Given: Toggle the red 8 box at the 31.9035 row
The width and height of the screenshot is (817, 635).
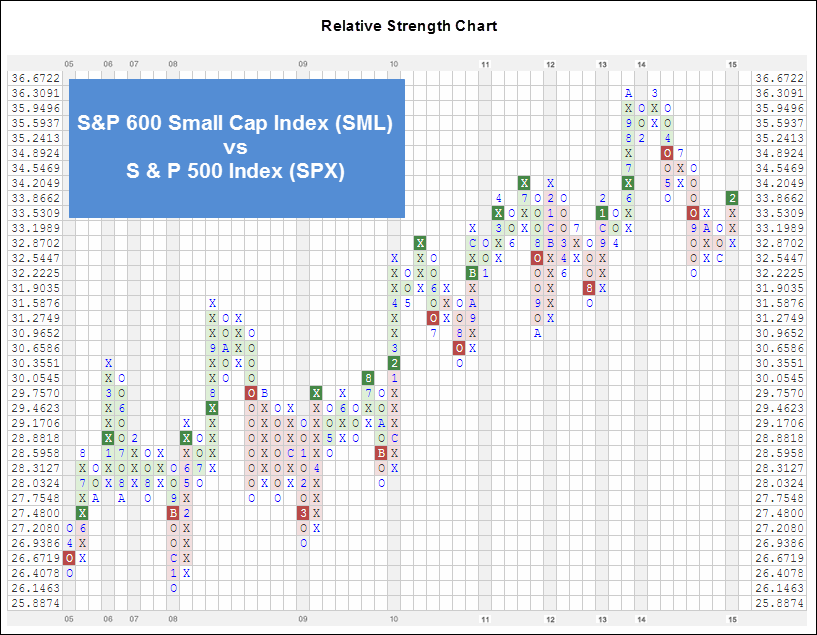Looking at the screenshot, I should tap(590, 288).
